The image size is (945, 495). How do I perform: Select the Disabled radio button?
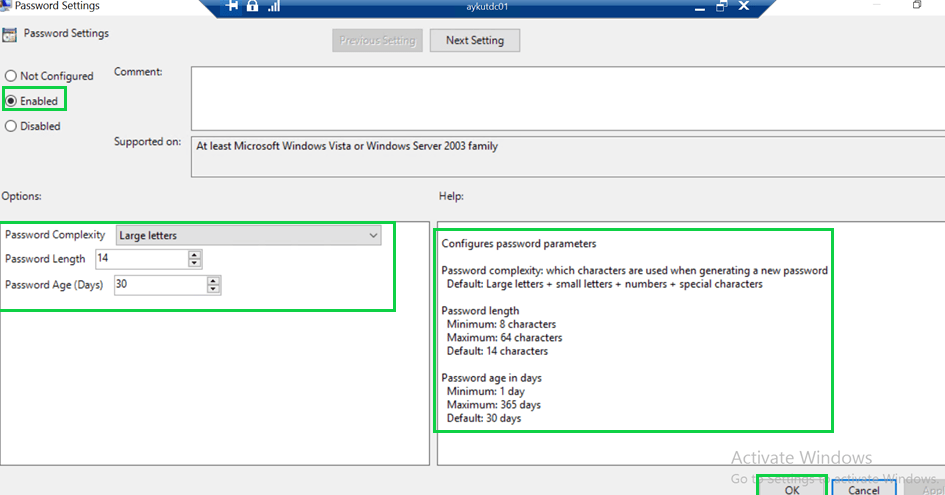point(11,127)
